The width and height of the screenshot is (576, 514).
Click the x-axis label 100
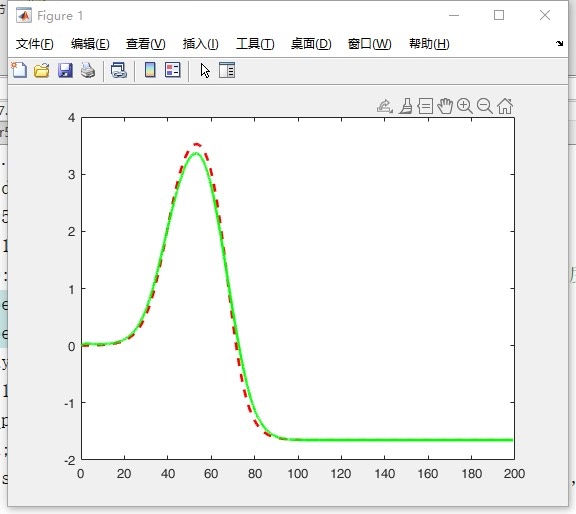[298, 473]
